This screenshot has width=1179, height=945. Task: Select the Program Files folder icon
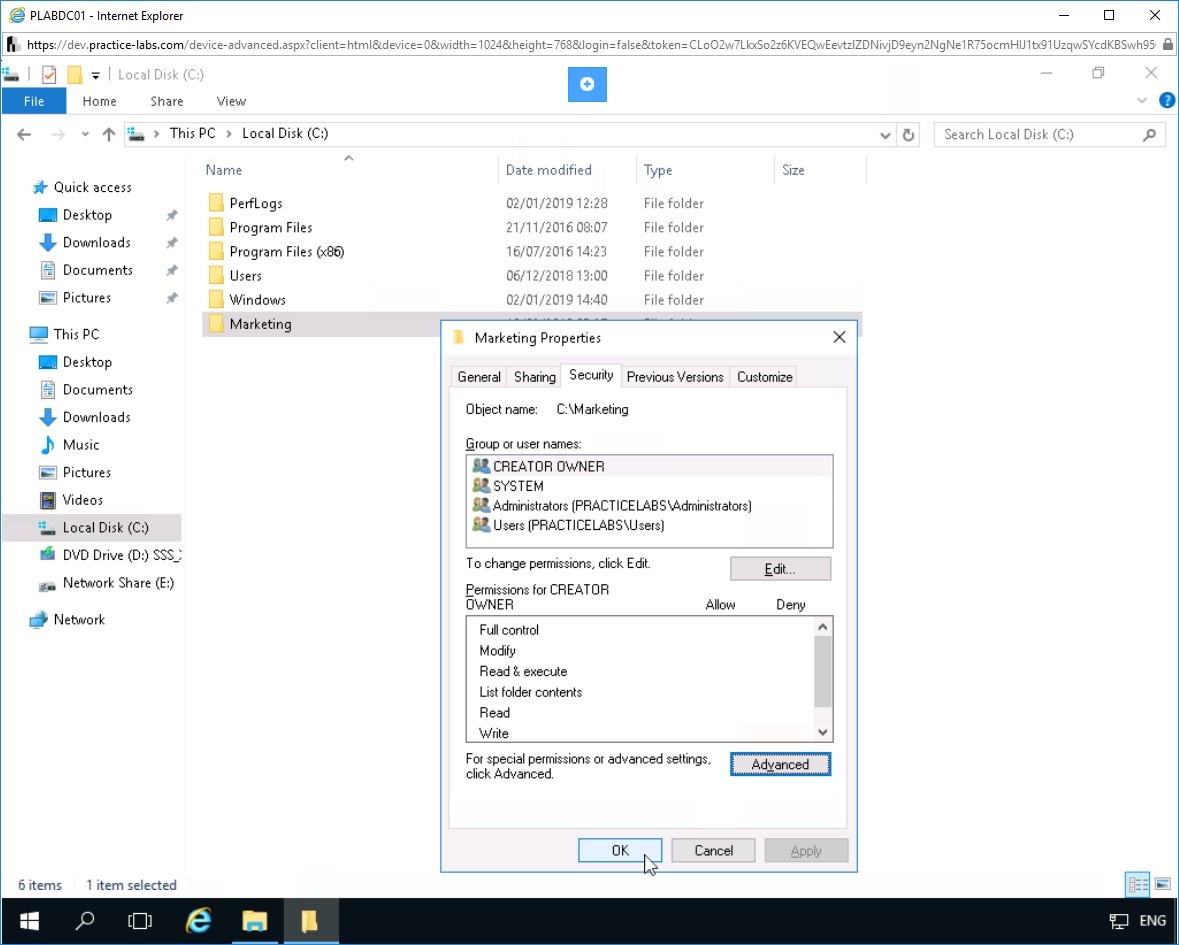[217, 227]
